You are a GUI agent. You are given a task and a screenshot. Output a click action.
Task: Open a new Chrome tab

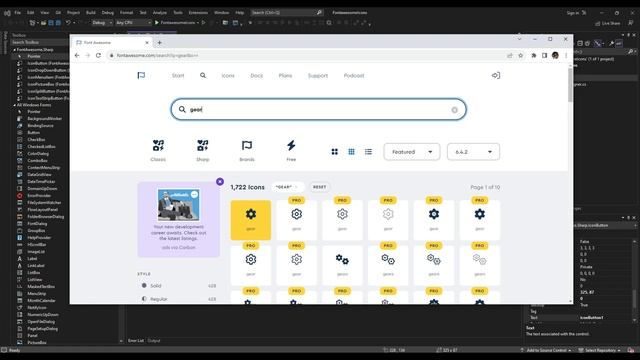160,42
